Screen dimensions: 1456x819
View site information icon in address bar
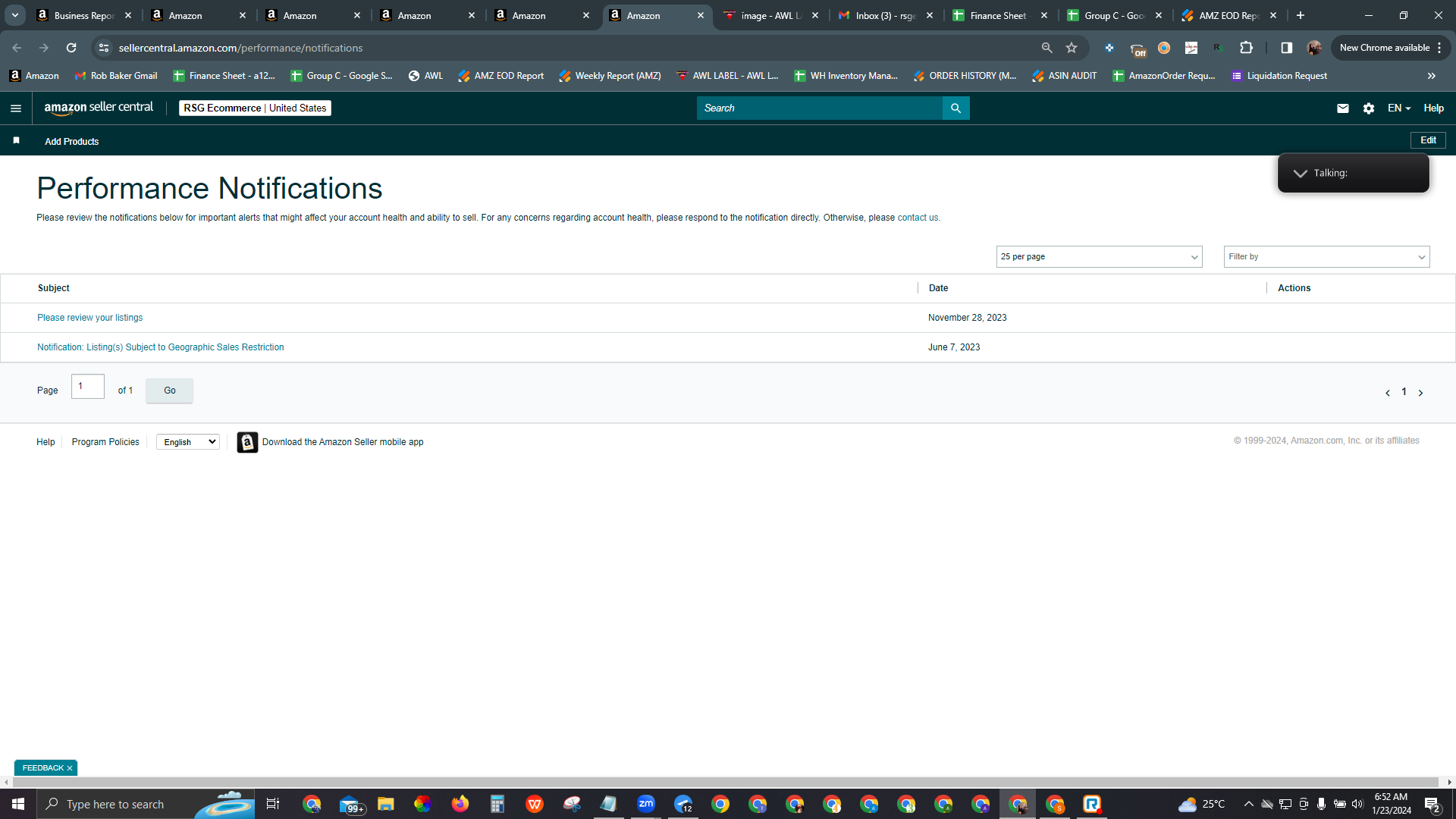[x=104, y=48]
